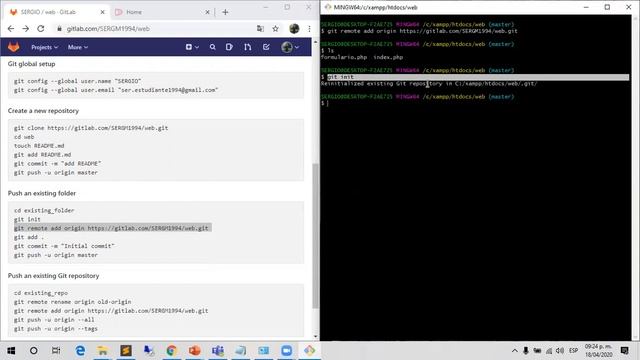Go back in the Chrome browser
This screenshot has width=640, height=360.
coord(11,29)
